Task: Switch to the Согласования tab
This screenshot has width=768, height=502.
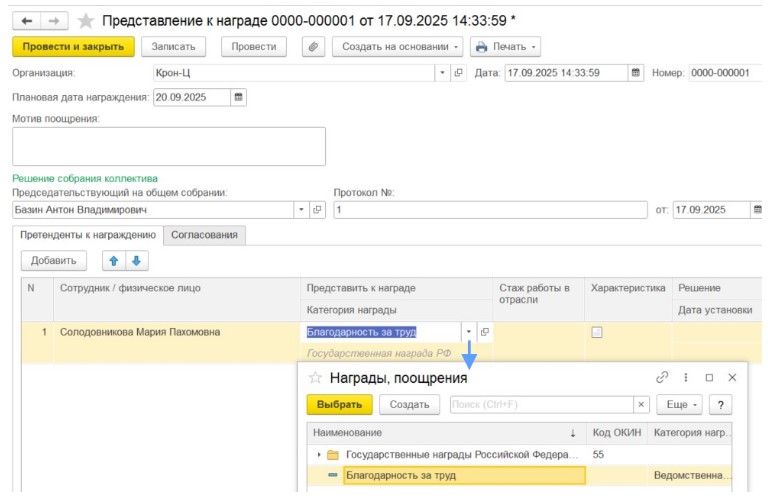Action: click(x=204, y=235)
